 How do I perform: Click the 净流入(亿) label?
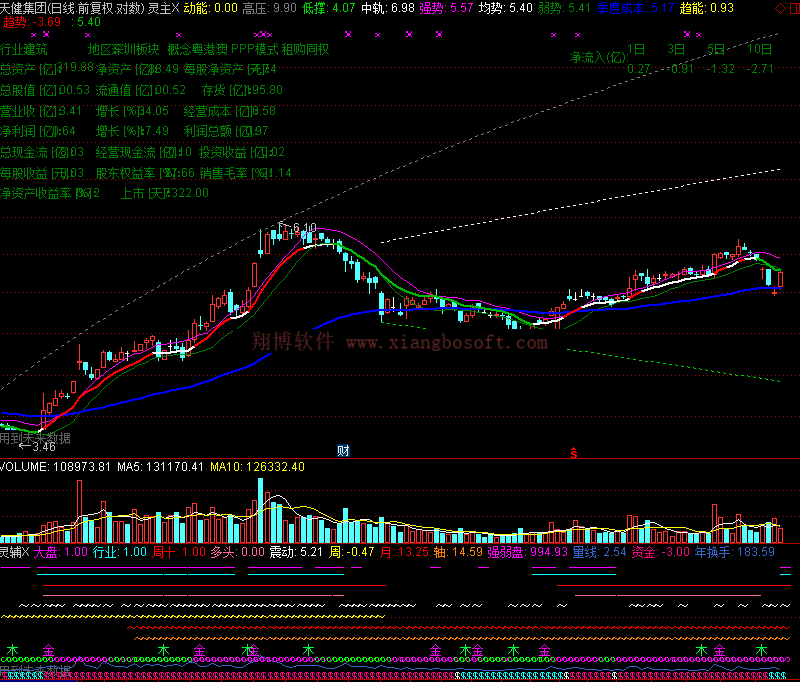[x=598, y=57]
